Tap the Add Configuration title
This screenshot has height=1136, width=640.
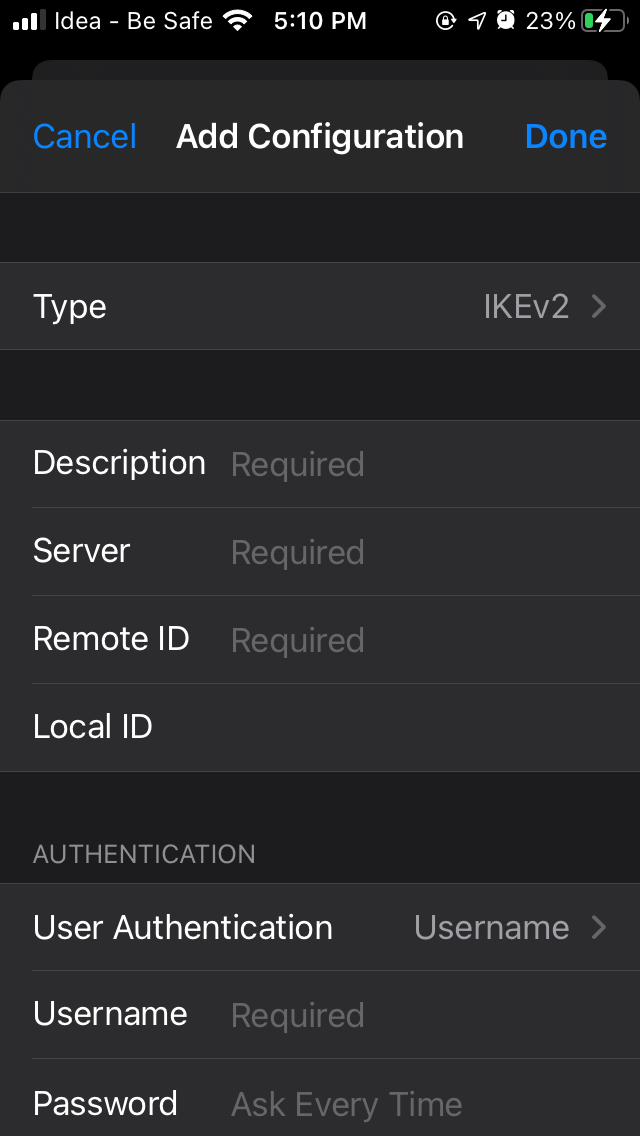320,137
